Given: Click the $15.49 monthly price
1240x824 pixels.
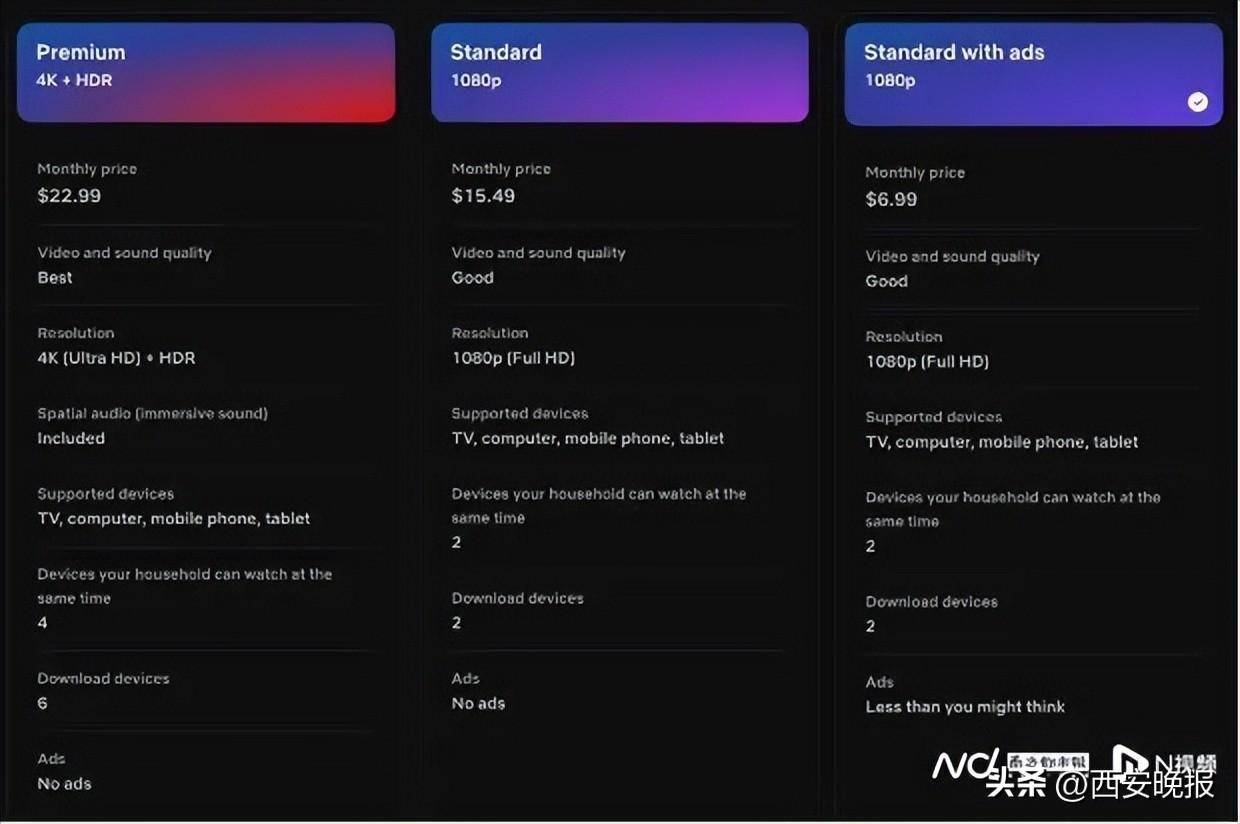Looking at the screenshot, I should [x=483, y=196].
